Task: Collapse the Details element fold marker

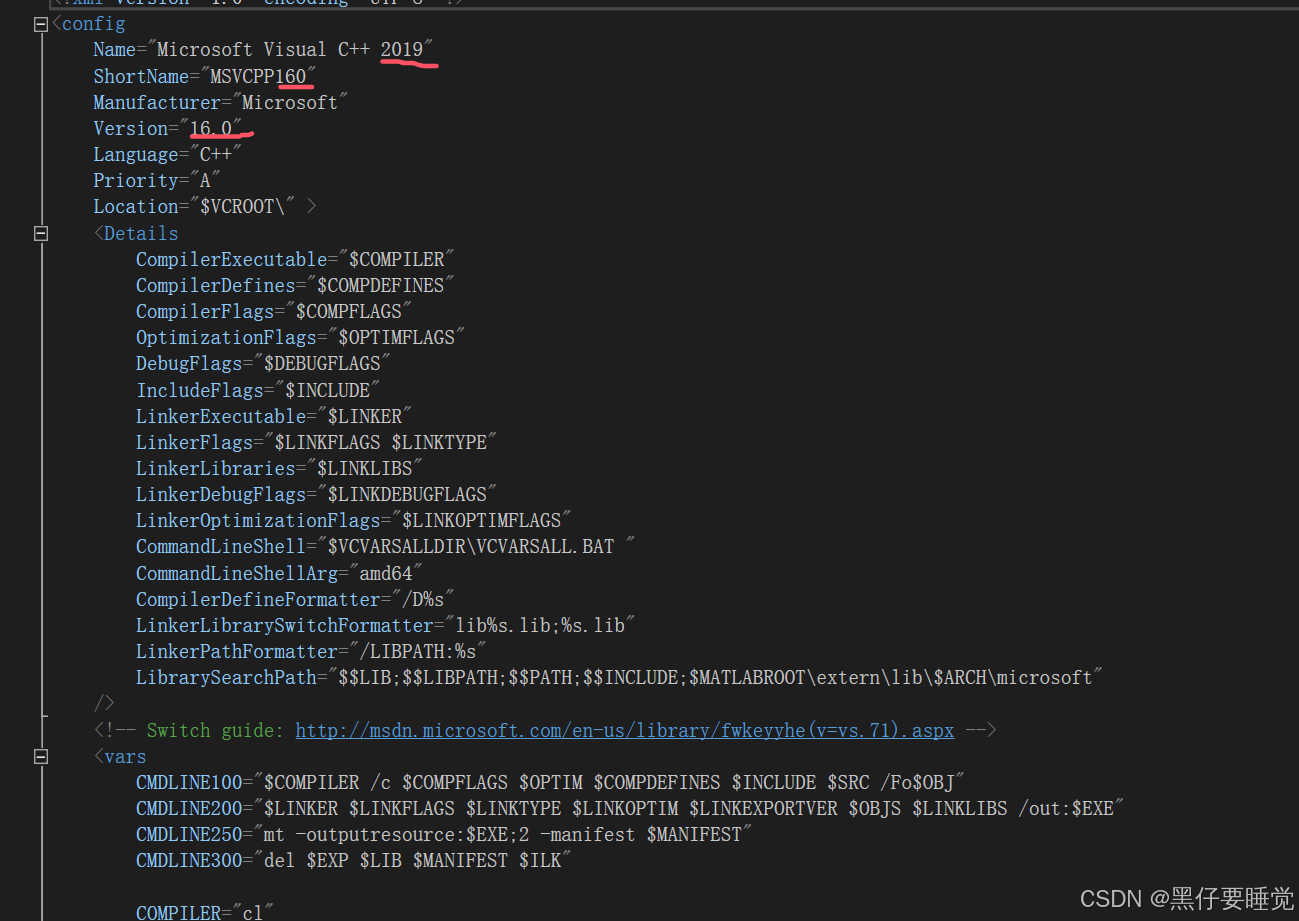Action: [40, 233]
